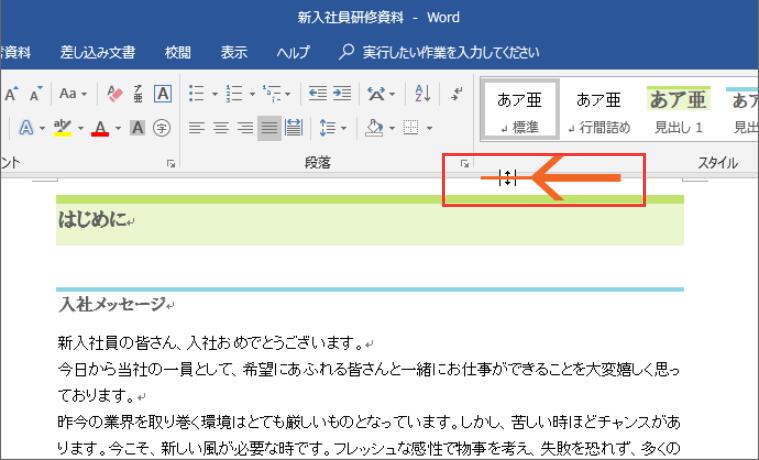This screenshot has height=460, width=759.
Task: Open the Asian layout (expand characters) menu
Action: point(380,93)
